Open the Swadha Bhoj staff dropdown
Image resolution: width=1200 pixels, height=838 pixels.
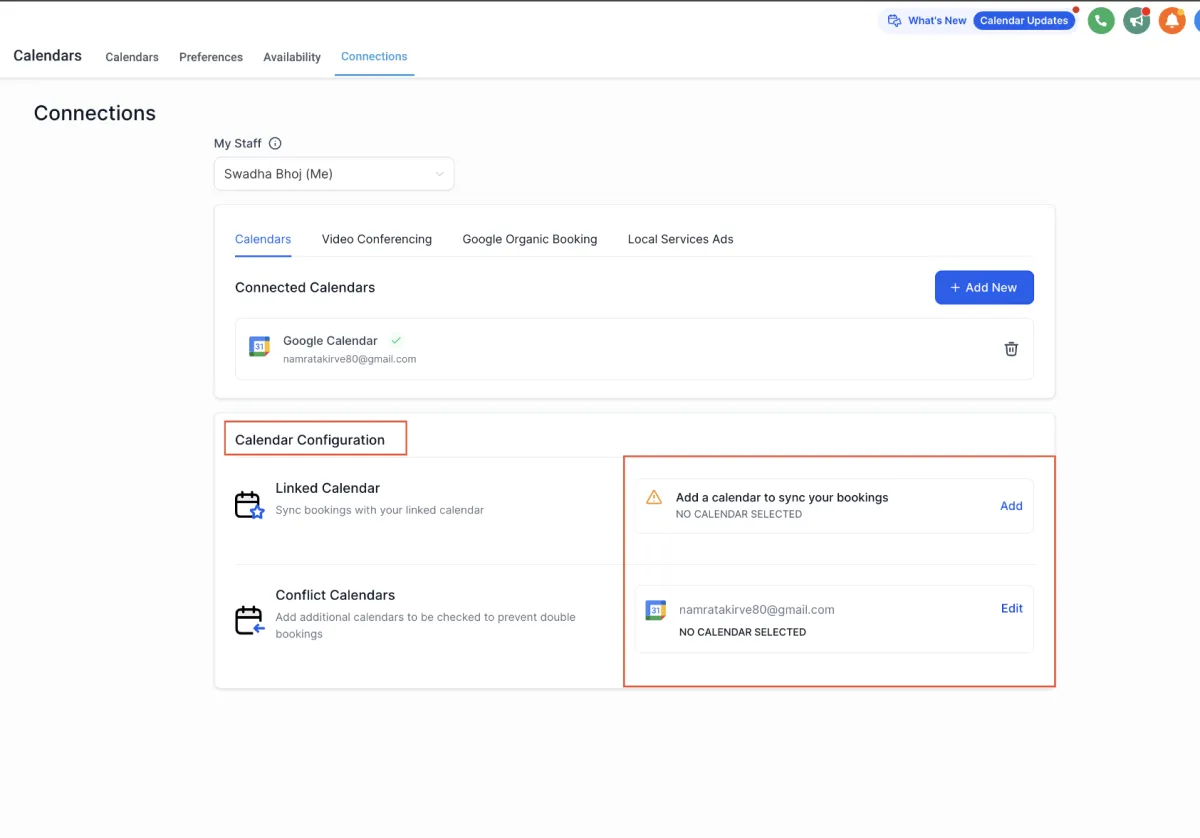pyautogui.click(x=334, y=174)
